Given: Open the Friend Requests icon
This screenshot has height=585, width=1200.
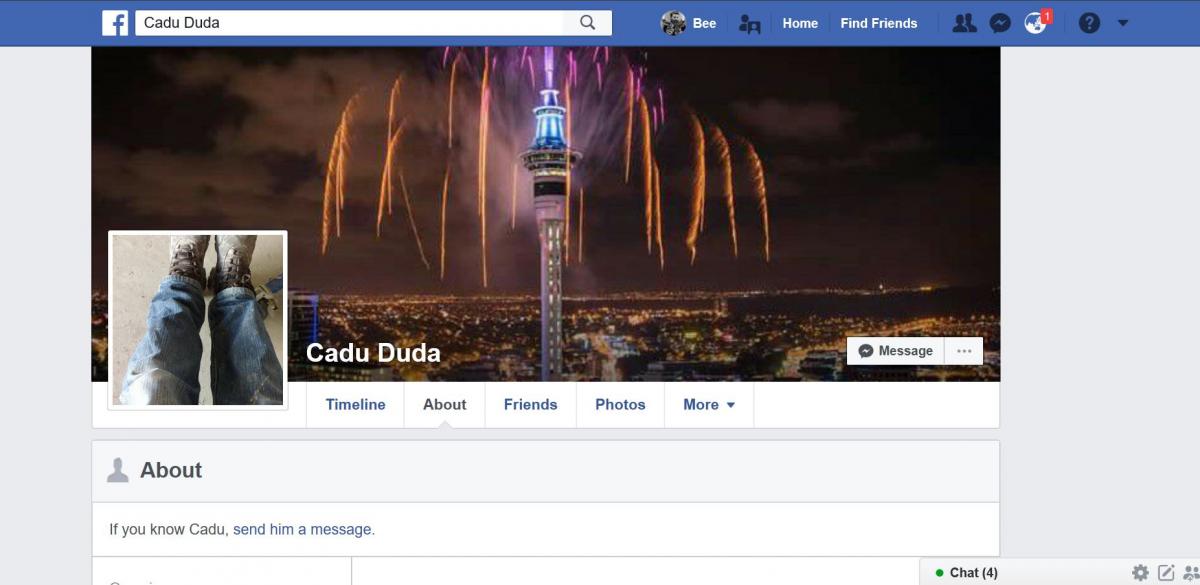Looking at the screenshot, I should (x=964, y=23).
